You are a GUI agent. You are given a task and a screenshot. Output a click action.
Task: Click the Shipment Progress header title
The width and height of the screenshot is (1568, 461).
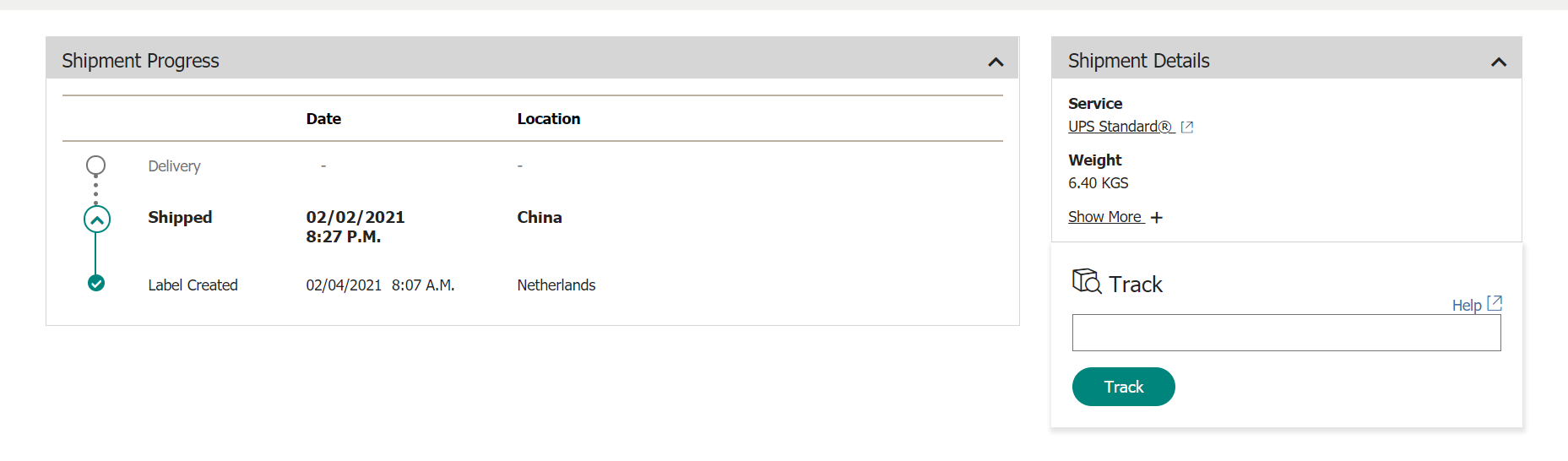tap(140, 61)
